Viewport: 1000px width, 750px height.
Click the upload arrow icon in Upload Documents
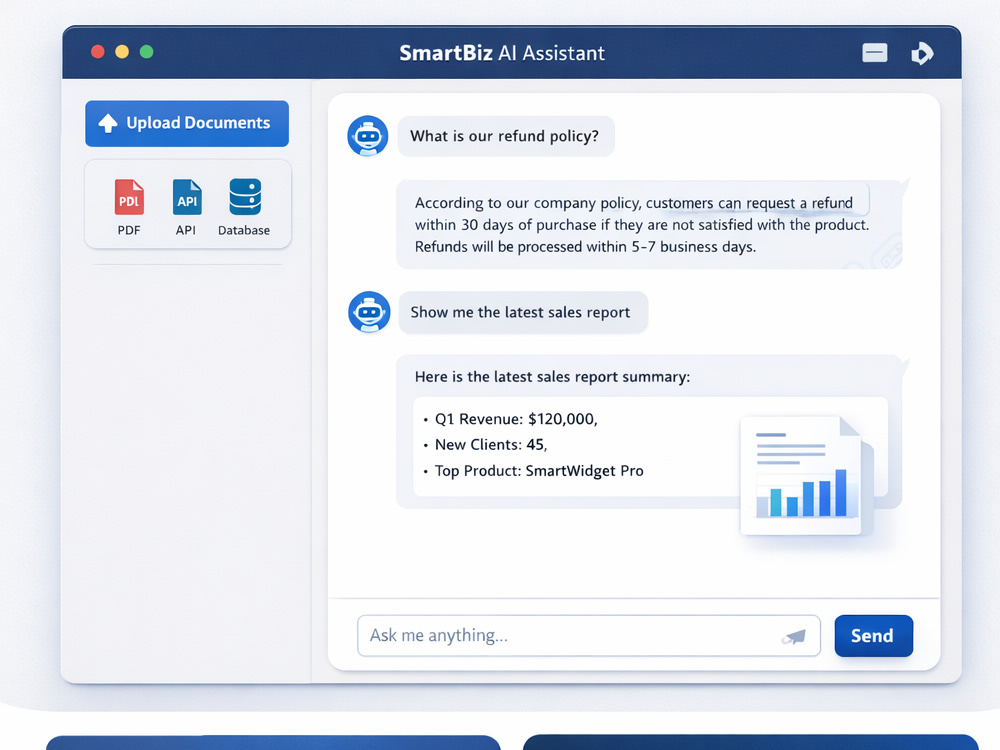108,123
